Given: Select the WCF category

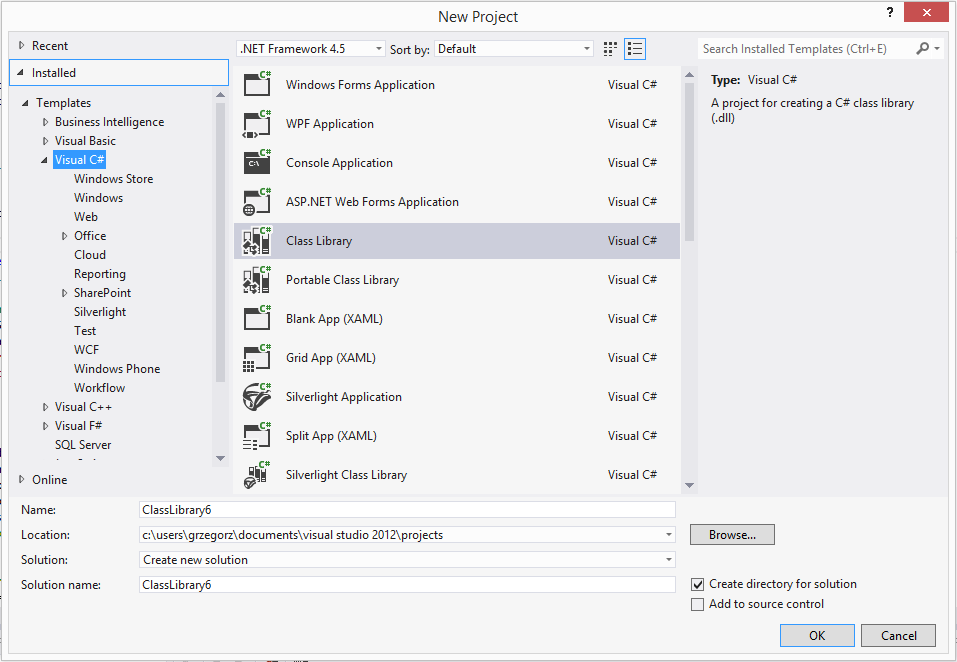Looking at the screenshot, I should click(x=87, y=350).
